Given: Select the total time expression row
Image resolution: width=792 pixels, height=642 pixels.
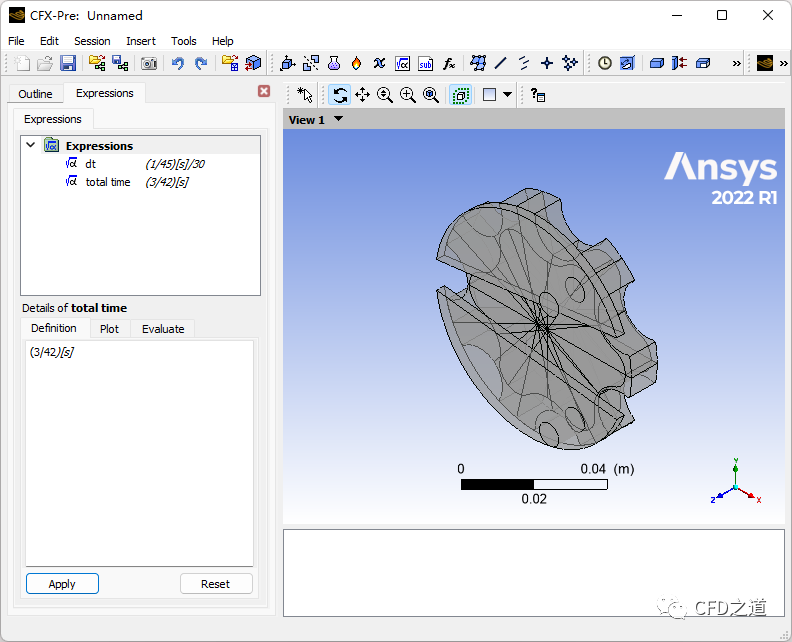Looking at the screenshot, I should [x=140, y=182].
